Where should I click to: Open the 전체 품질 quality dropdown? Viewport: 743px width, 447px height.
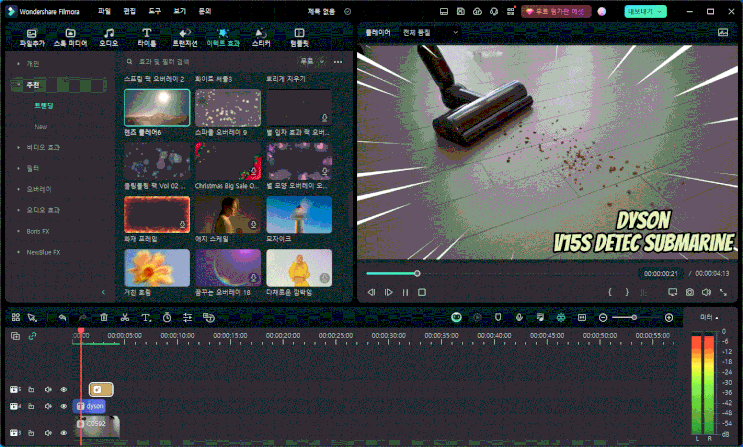(430, 32)
